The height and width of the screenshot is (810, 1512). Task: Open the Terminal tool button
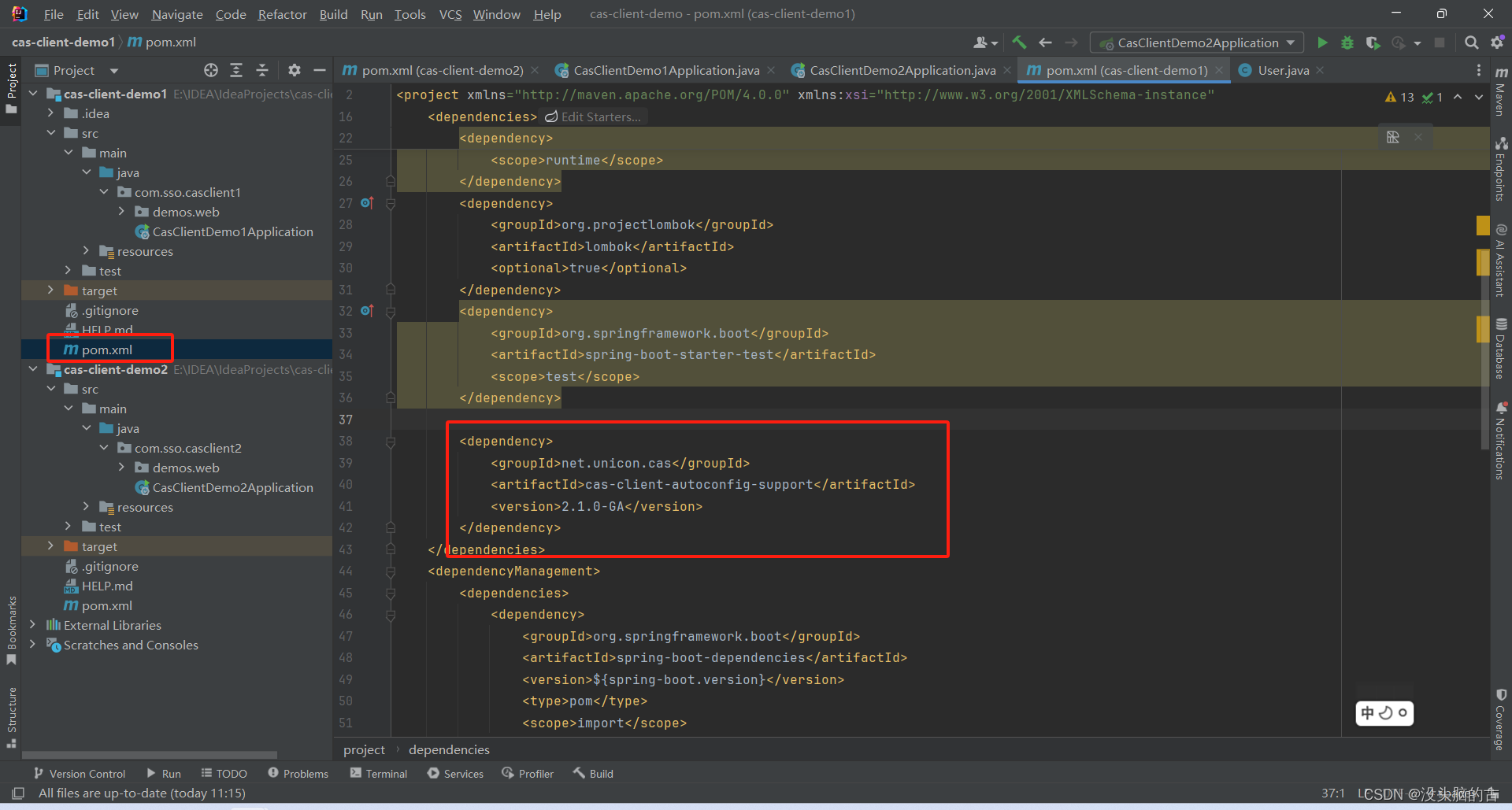379,774
